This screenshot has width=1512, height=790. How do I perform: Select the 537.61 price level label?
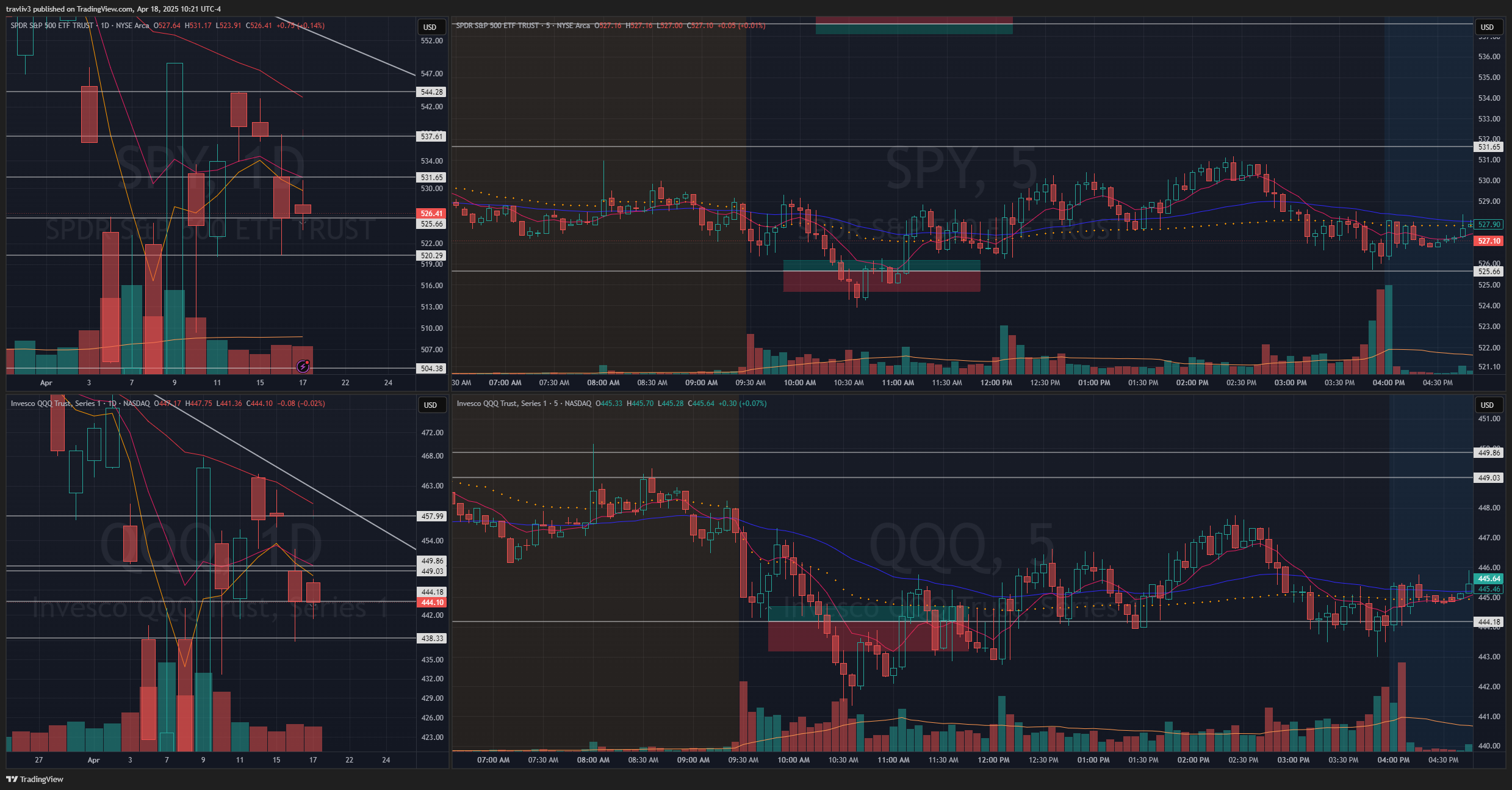[x=431, y=137]
